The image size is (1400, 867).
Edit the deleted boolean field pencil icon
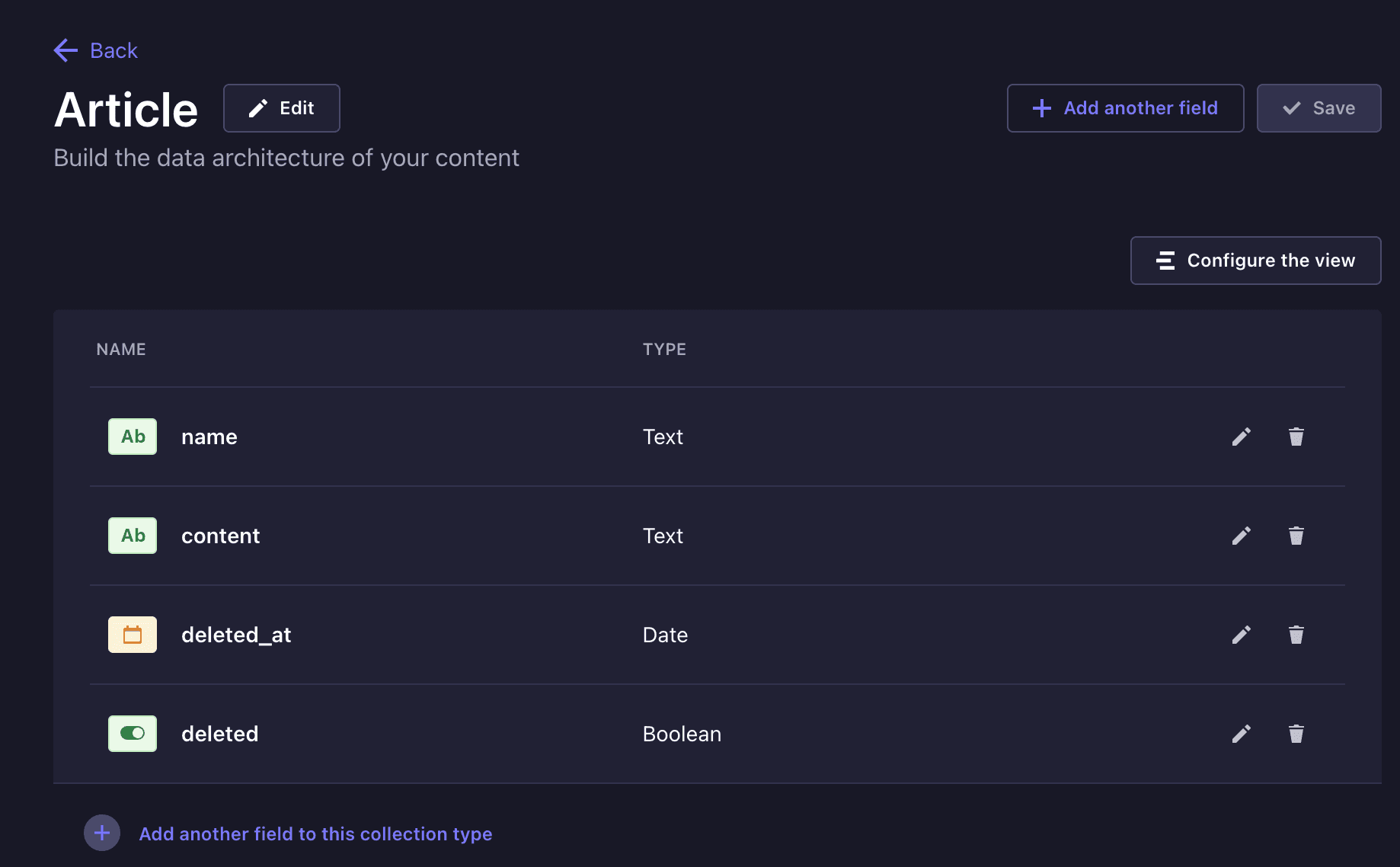(1242, 734)
